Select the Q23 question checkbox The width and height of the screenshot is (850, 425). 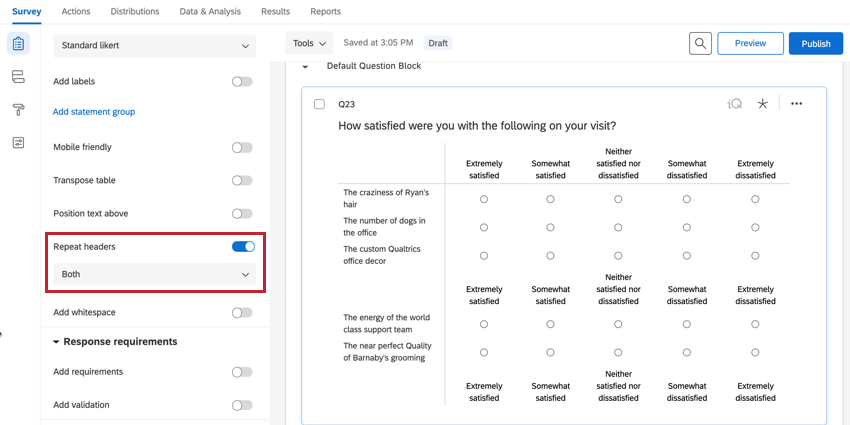point(319,104)
